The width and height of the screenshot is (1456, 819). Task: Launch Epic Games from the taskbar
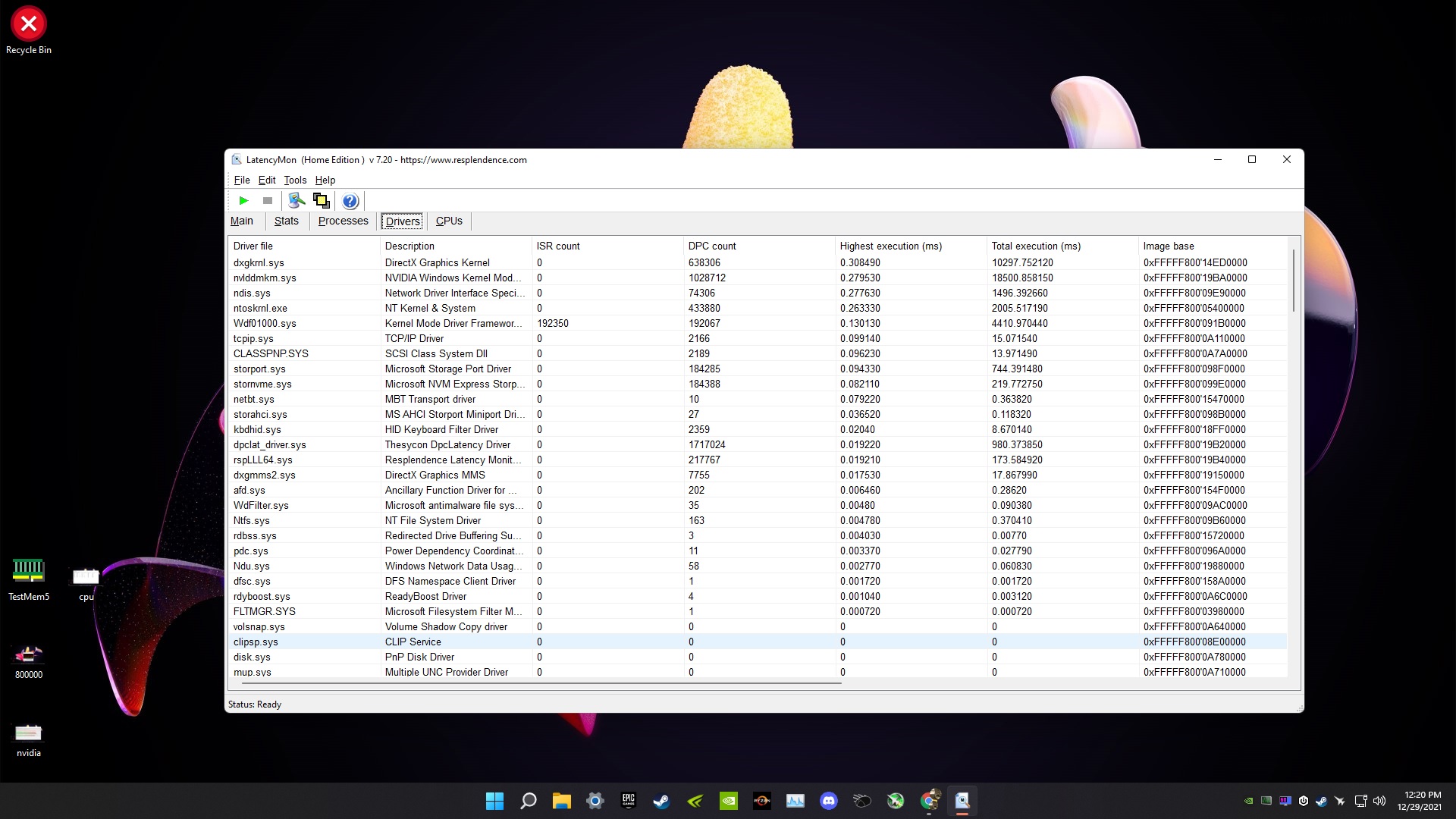click(628, 801)
